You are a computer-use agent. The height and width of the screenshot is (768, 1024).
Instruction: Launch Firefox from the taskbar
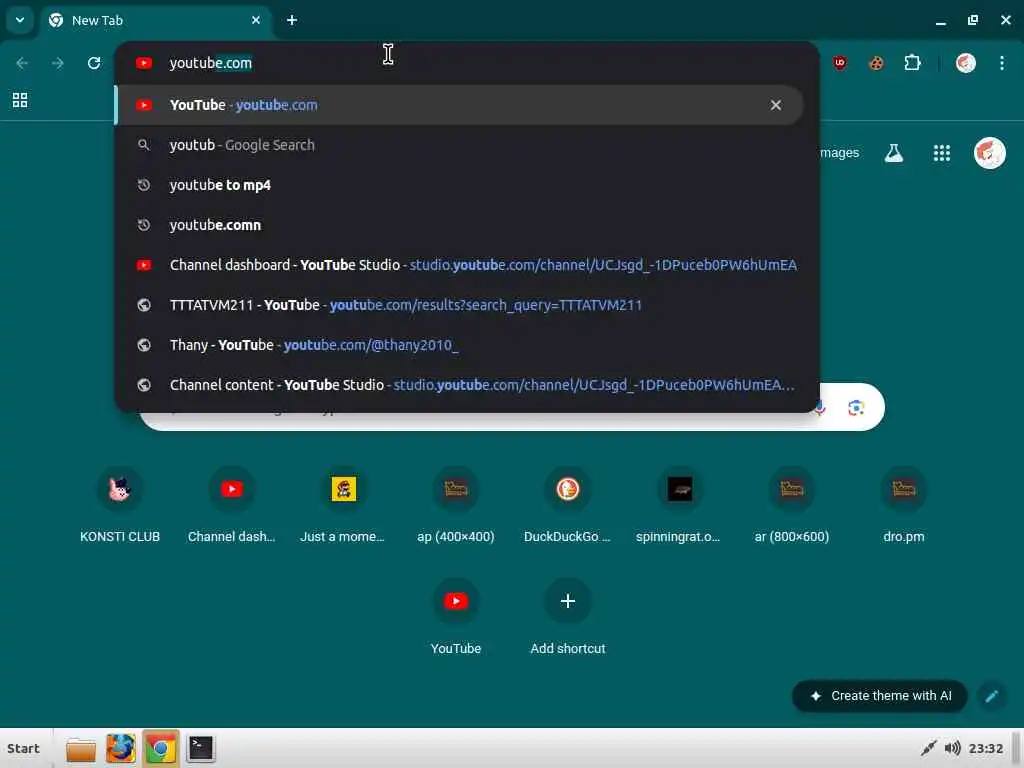click(x=121, y=749)
